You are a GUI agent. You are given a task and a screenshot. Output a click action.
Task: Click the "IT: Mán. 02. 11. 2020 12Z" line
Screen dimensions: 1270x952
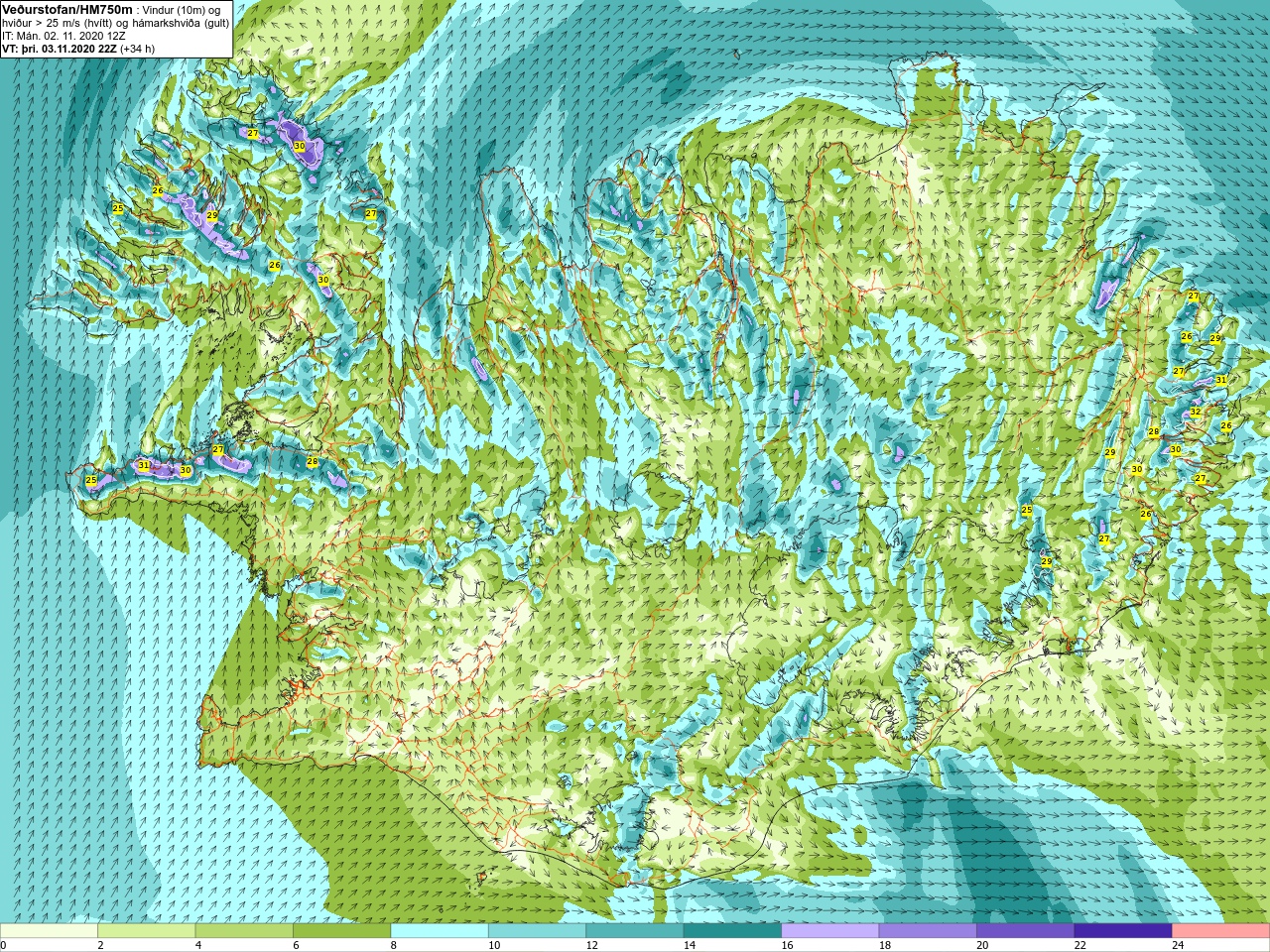click(63, 35)
